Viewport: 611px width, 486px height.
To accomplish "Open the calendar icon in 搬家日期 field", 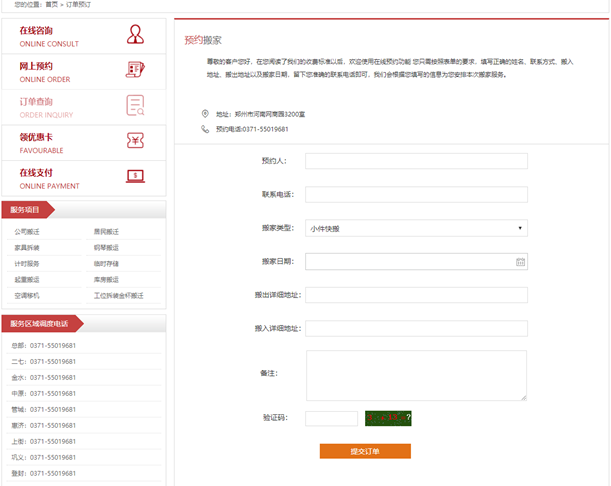I will [520, 262].
